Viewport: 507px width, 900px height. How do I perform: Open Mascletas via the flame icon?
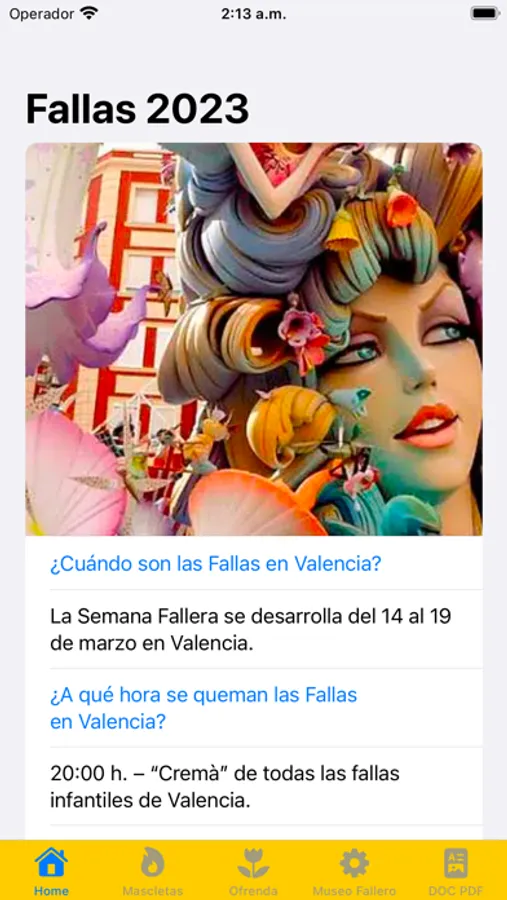pos(152,862)
